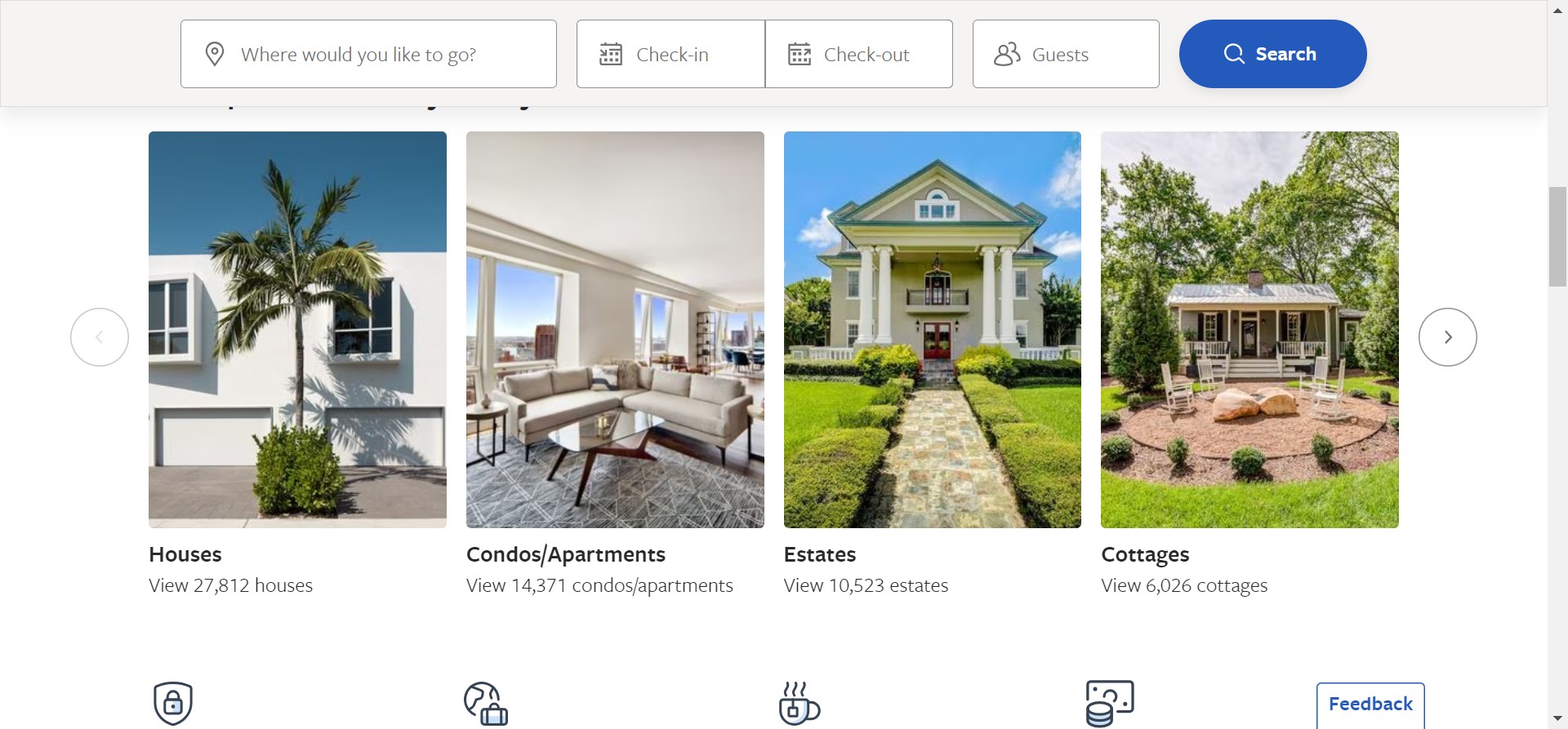This screenshot has height=729, width=1568.
Task: Open the Check-out date picker
Action: (x=859, y=54)
